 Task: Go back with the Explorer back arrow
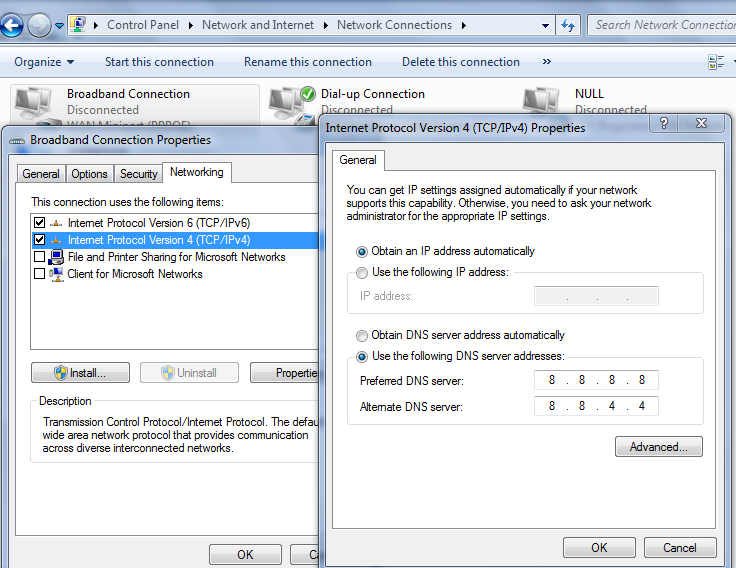pyautogui.click(x=12, y=25)
